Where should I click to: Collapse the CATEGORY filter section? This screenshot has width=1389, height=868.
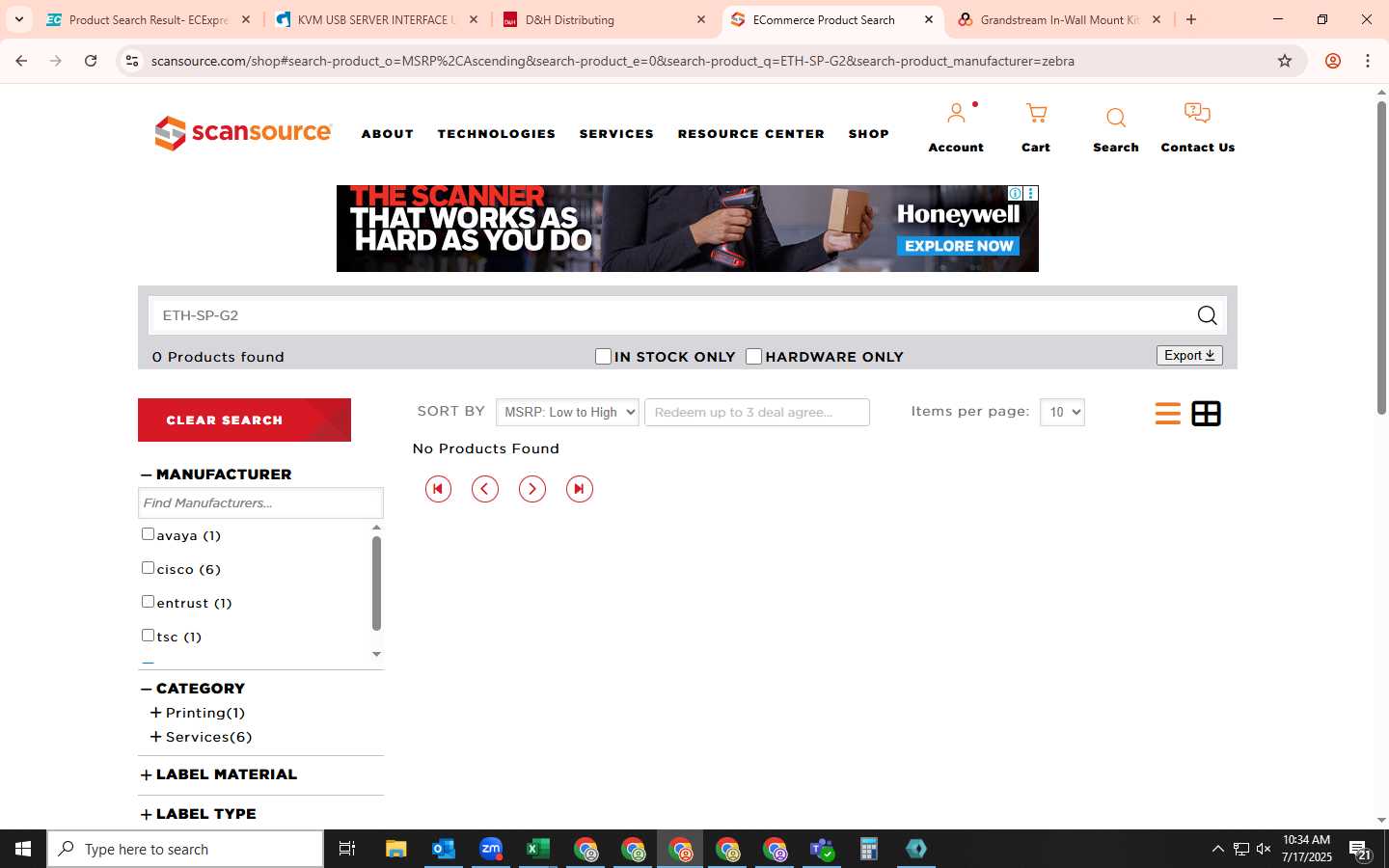[147, 689]
